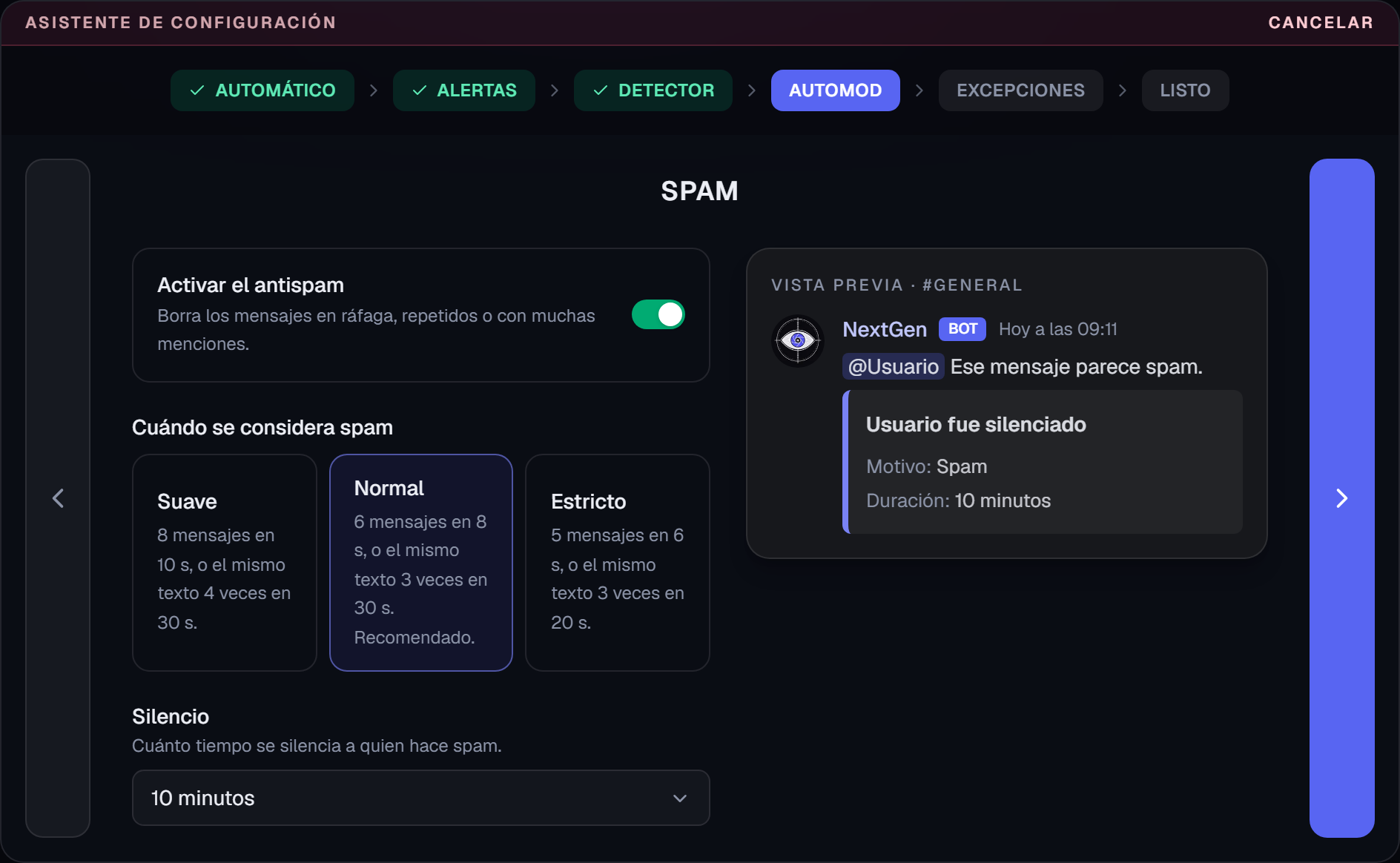Return to the DETECTOR step
Screen dimensions: 1400x863
point(653,90)
